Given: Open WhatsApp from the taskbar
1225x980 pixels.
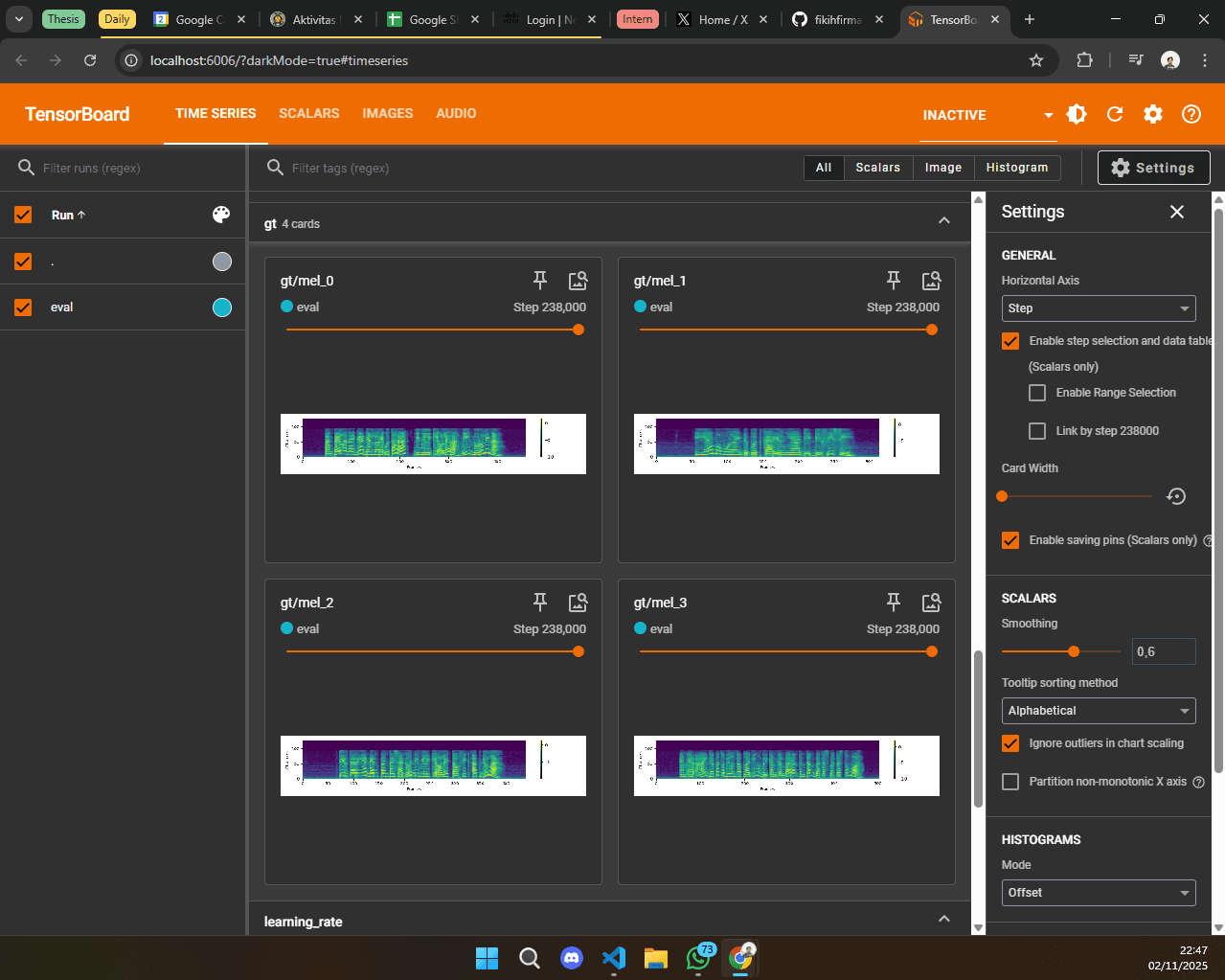Looking at the screenshot, I should [x=699, y=958].
